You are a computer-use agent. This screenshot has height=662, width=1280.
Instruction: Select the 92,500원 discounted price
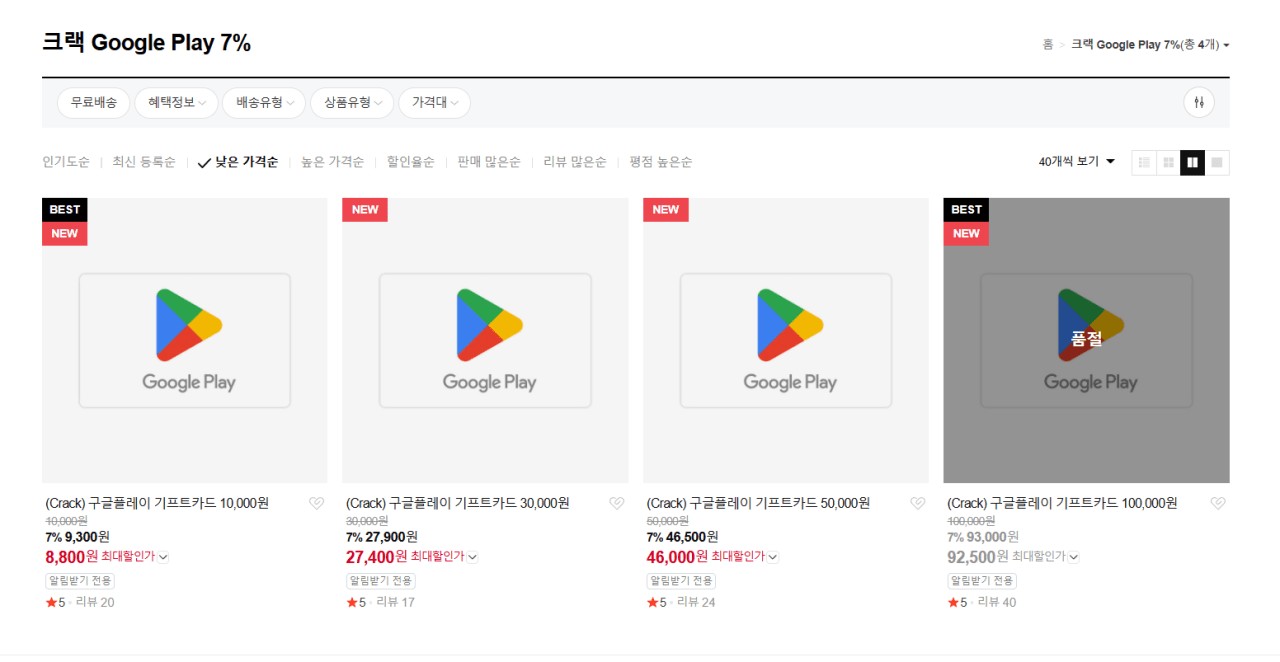978,557
